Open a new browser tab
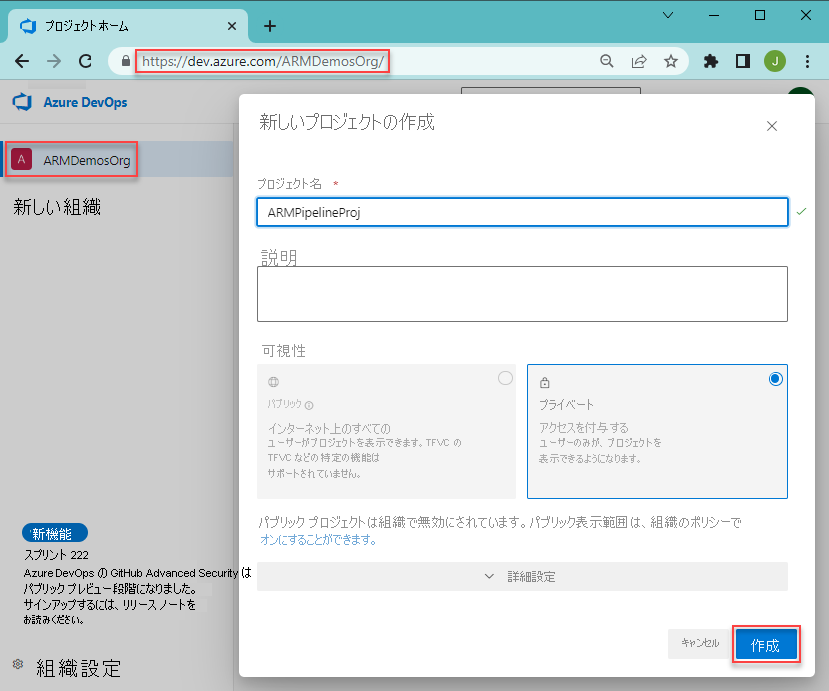829x691 pixels. (x=270, y=26)
